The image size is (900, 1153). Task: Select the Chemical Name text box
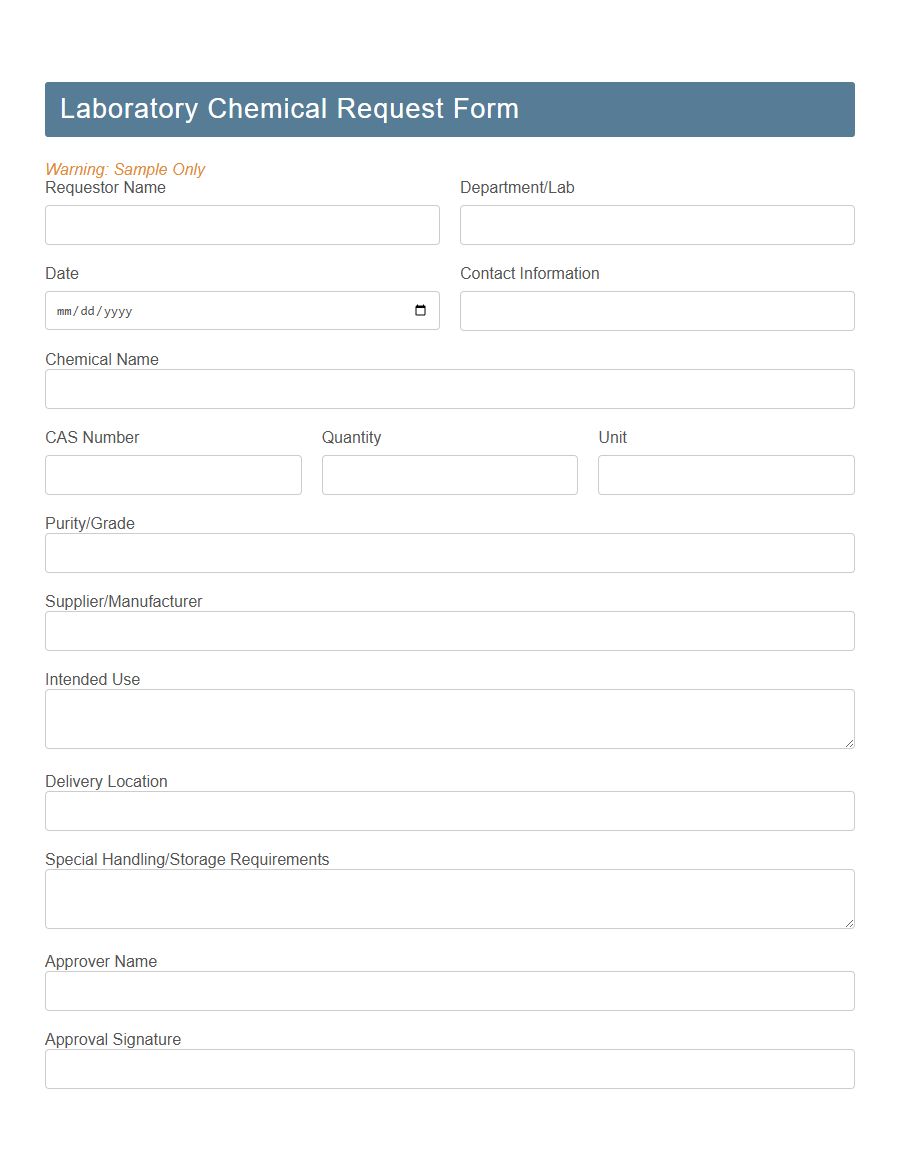tap(449, 389)
